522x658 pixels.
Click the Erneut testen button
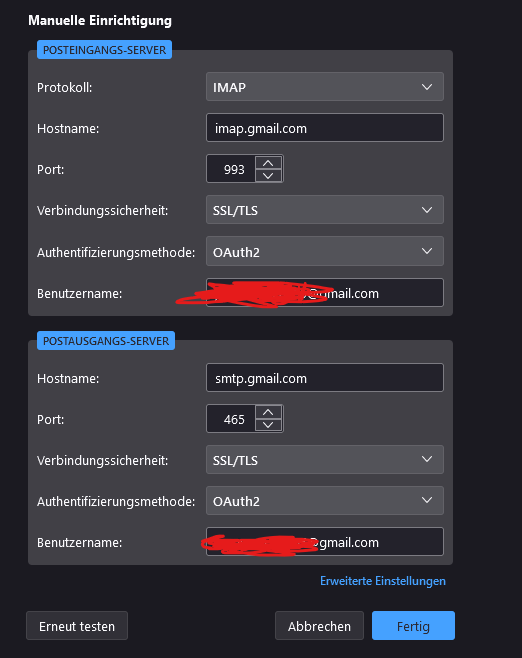77,626
